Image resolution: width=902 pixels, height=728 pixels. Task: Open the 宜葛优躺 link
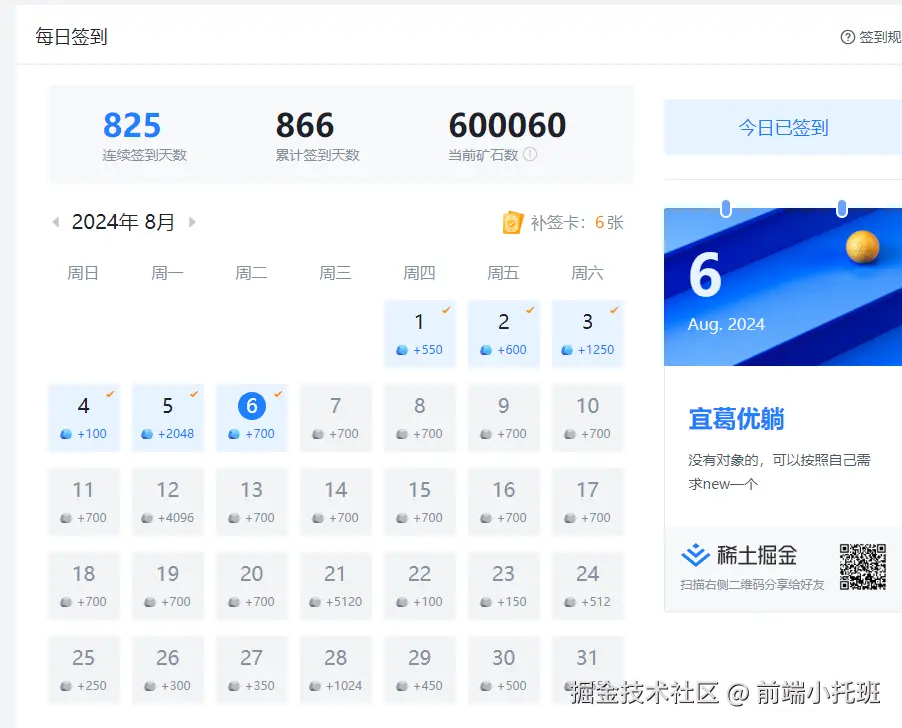(735, 419)
